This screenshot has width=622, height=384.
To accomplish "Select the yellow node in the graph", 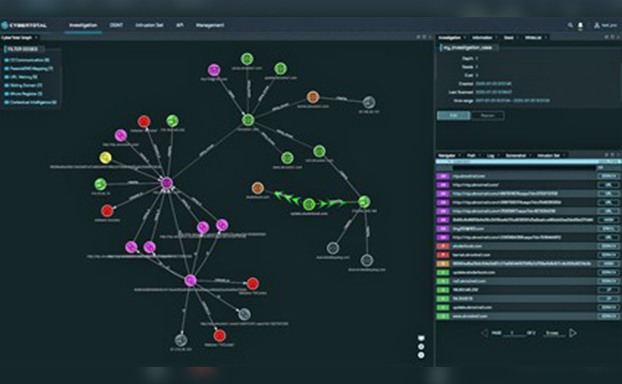I will pos(105,157).
